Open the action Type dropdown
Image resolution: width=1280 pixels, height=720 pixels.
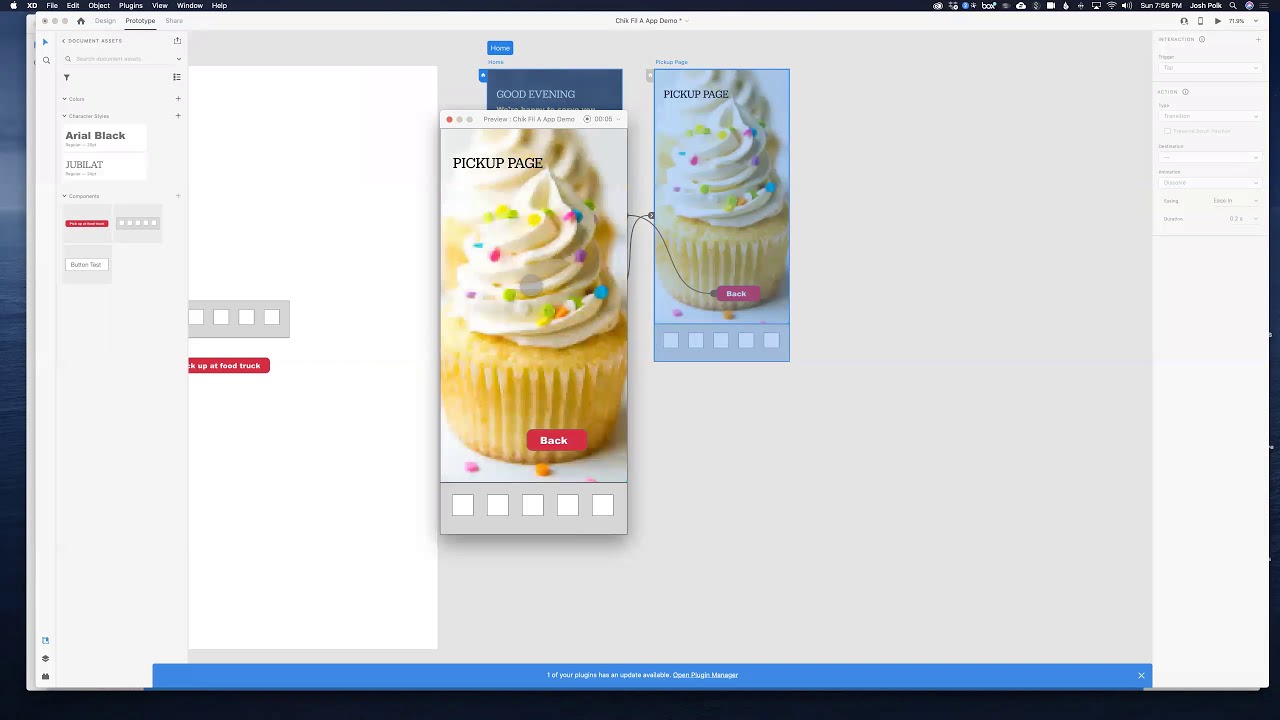tap(1210, 116)
